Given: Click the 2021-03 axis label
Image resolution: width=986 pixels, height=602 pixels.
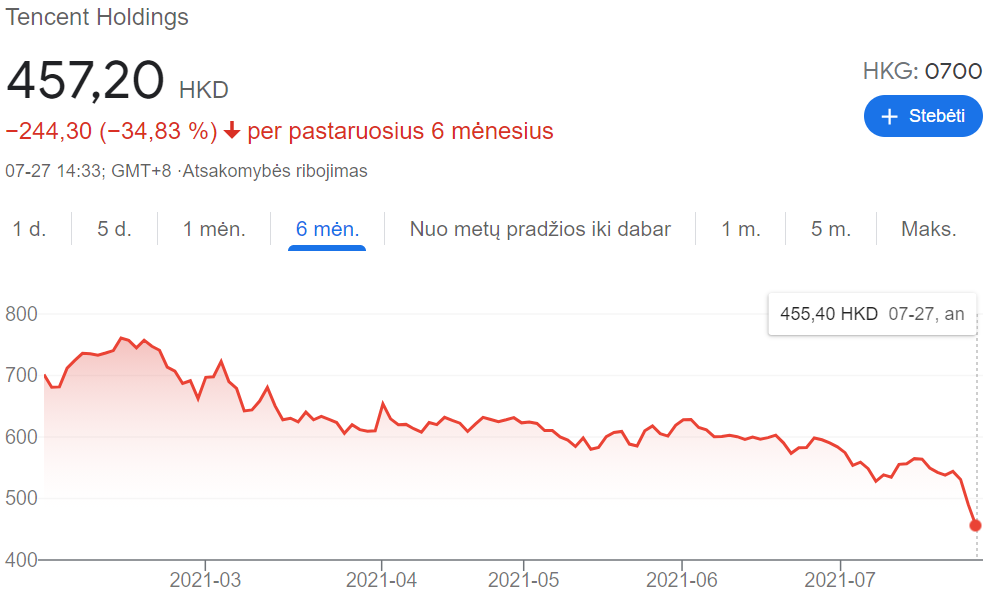Looking at the screenshot, I should click(205, 579).
